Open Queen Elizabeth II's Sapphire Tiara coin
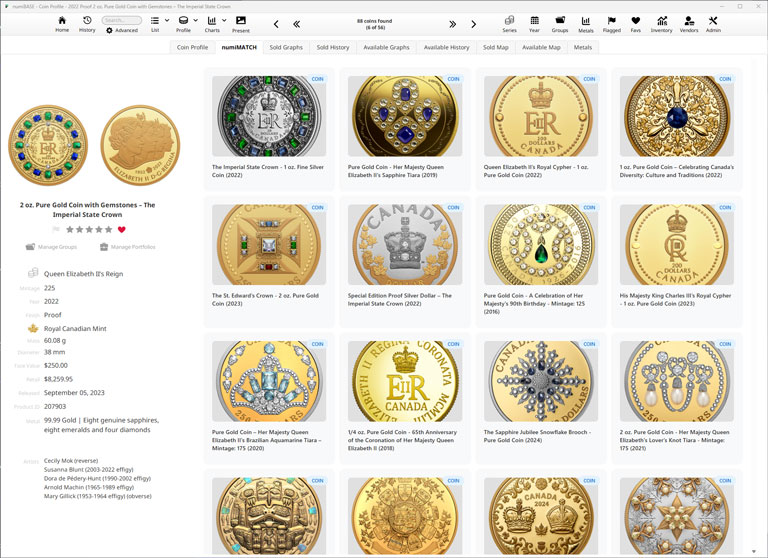The height and width of the screenshot is (558, 768). point(405,129)
